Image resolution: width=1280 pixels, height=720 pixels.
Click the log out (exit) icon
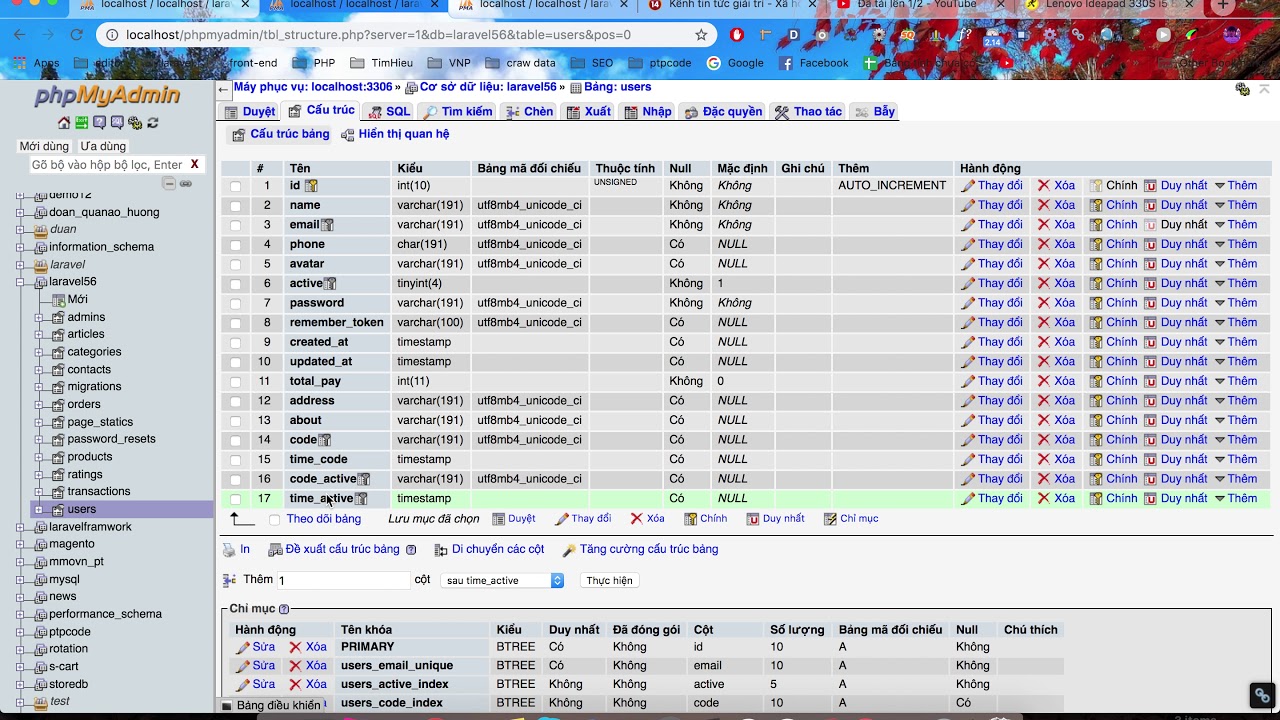pyautogui.click(x=82, y=123)
